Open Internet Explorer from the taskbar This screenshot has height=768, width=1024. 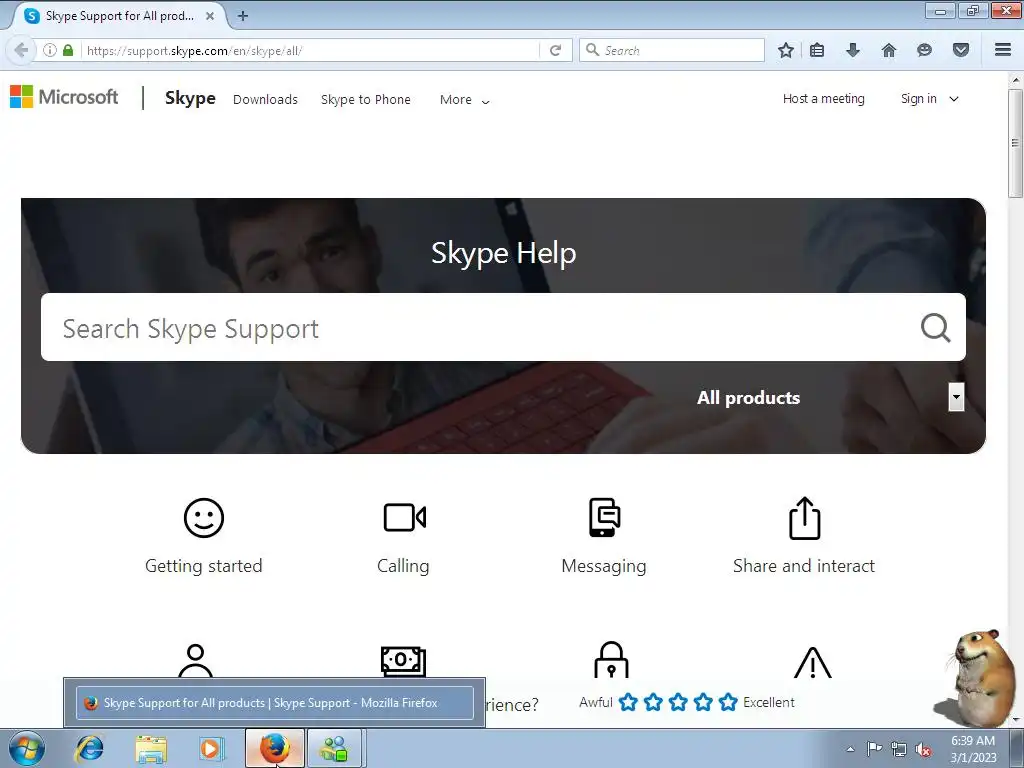89,748
